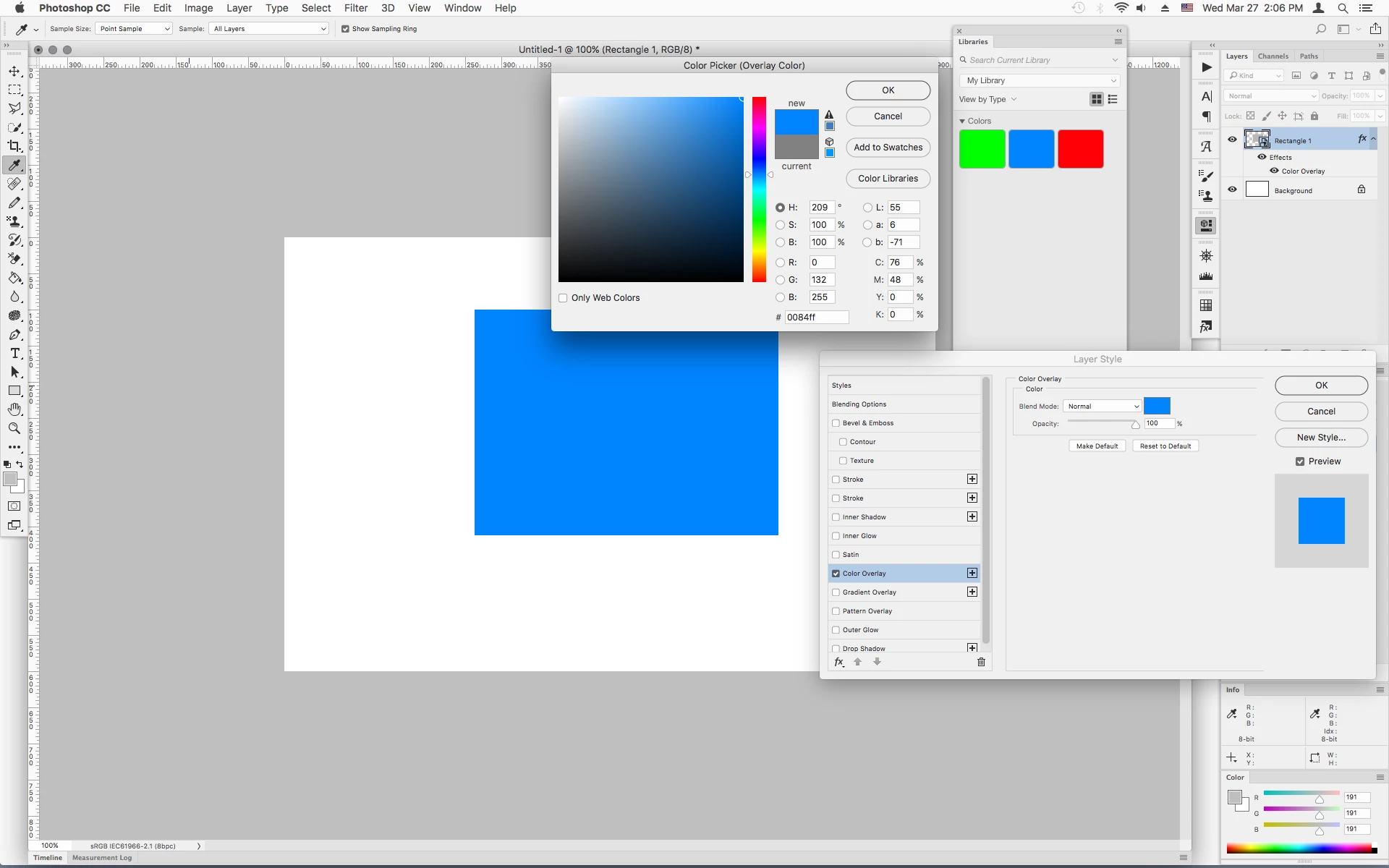The height and width of the screenshot is (868, 1389).
Task: Click the New Style... button
Action: [x=1320, y=438]
